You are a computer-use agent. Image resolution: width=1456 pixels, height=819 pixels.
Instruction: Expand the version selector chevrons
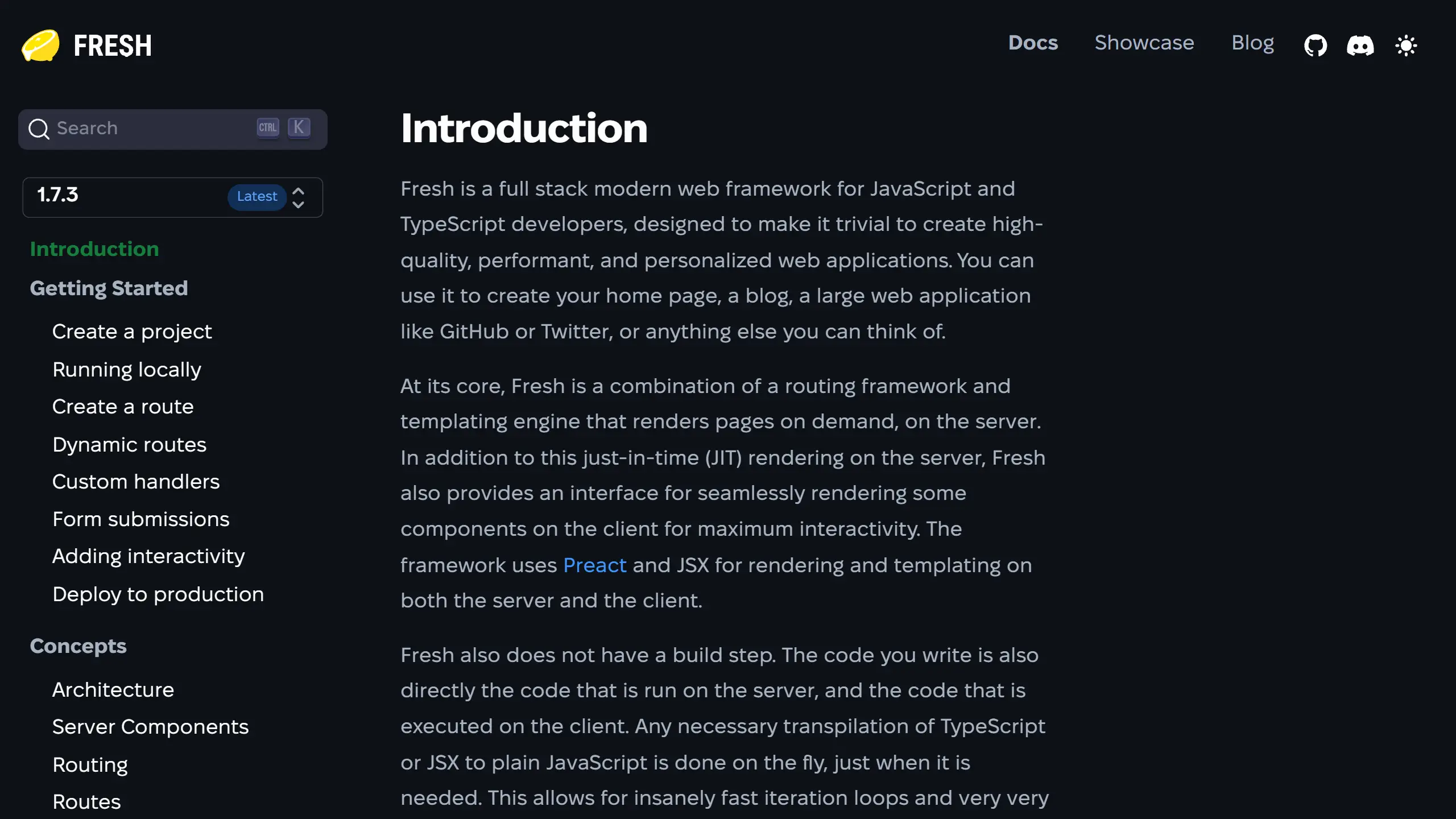pos(298,197)
